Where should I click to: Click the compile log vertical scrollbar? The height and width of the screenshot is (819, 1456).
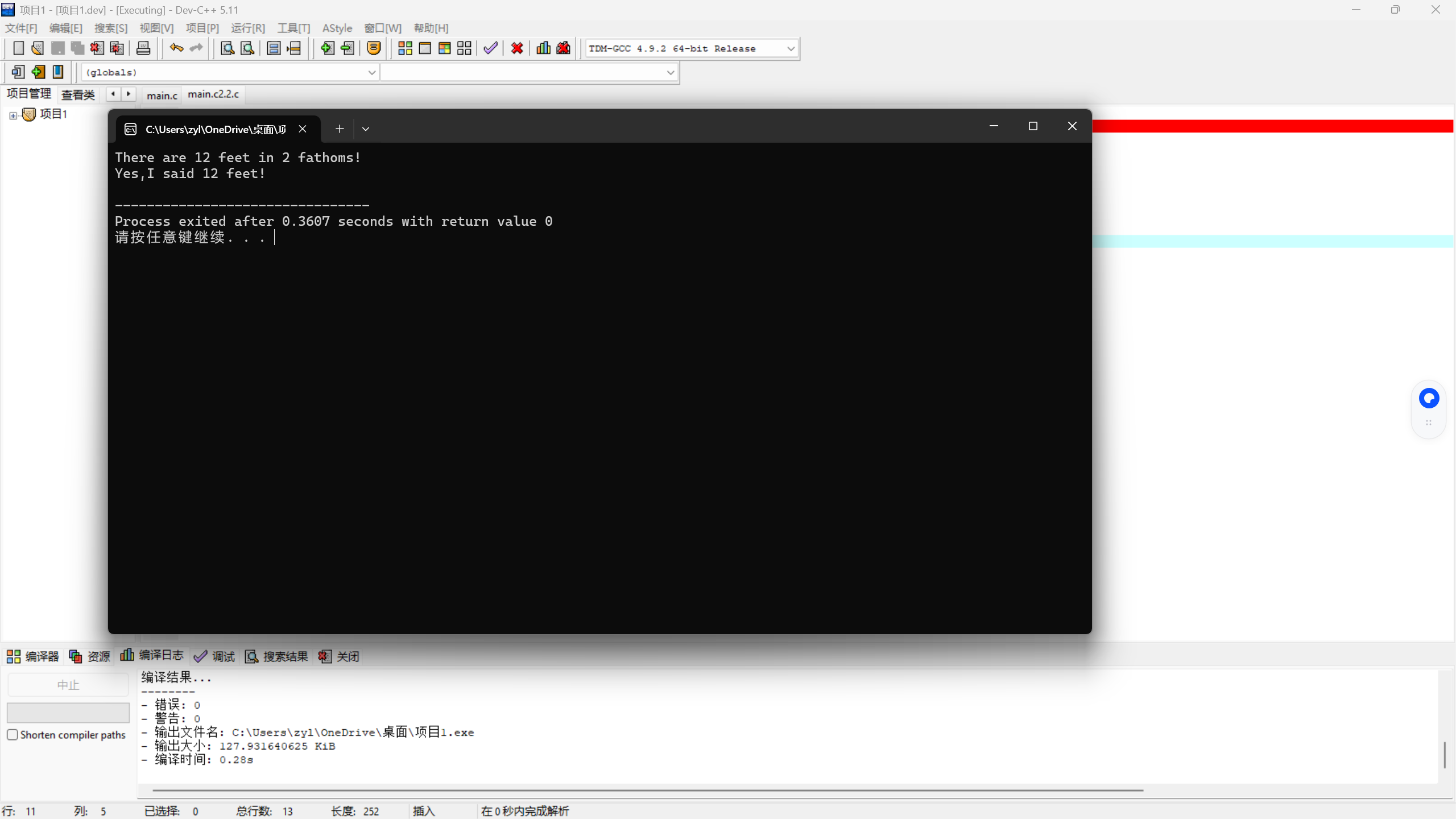[1444, 754]
